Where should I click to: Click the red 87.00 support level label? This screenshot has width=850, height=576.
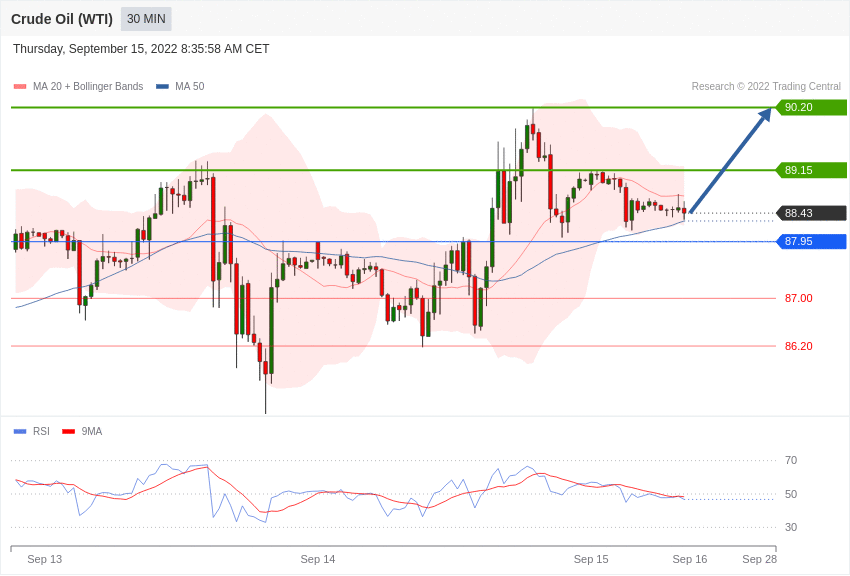click(799, 298)
